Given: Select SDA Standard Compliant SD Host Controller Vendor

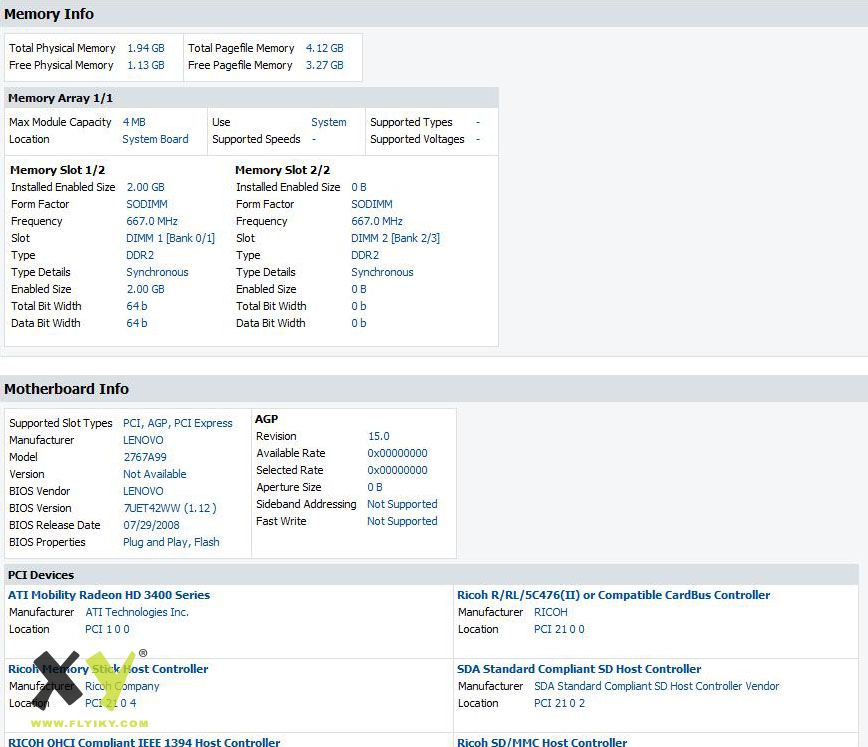Looking at the screenshot, I should [656, 686].
